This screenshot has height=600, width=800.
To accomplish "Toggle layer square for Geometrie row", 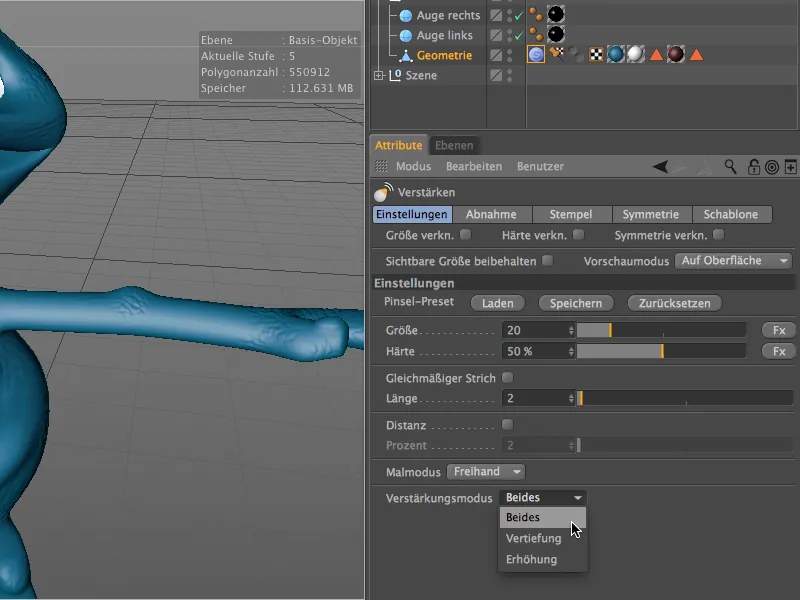I will [496, 55].
